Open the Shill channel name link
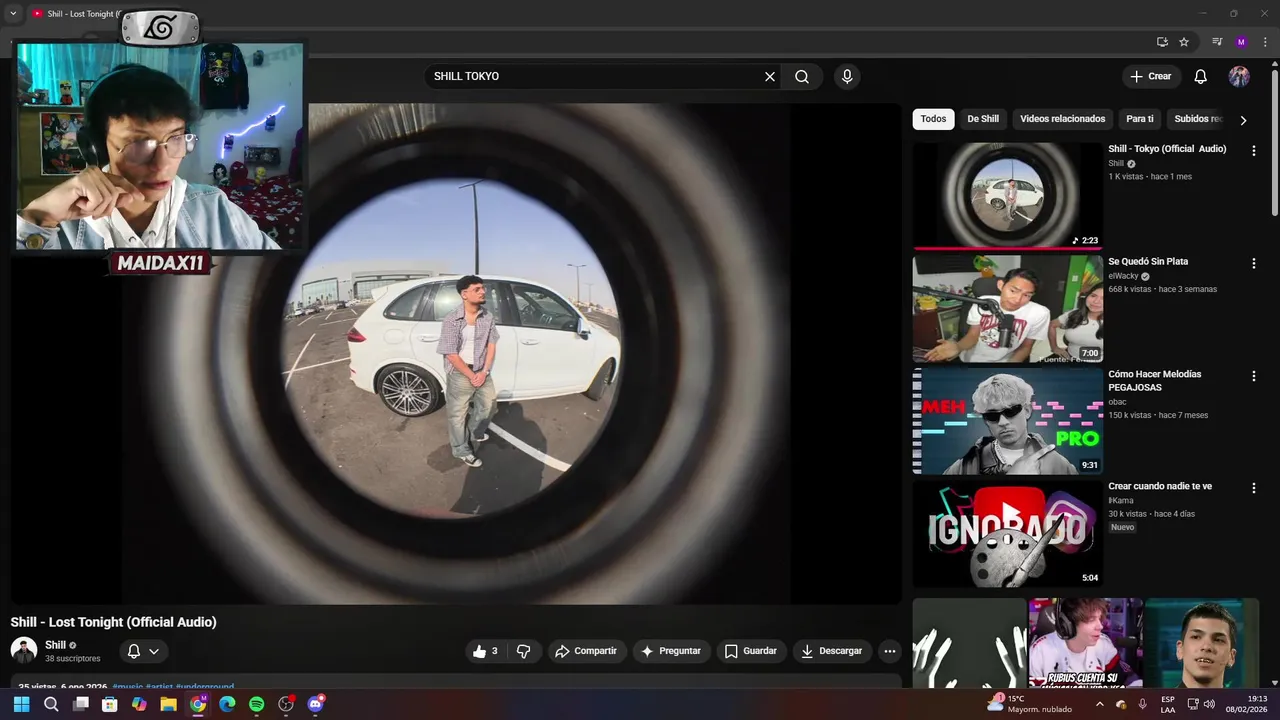 click(x=55, y=645)
